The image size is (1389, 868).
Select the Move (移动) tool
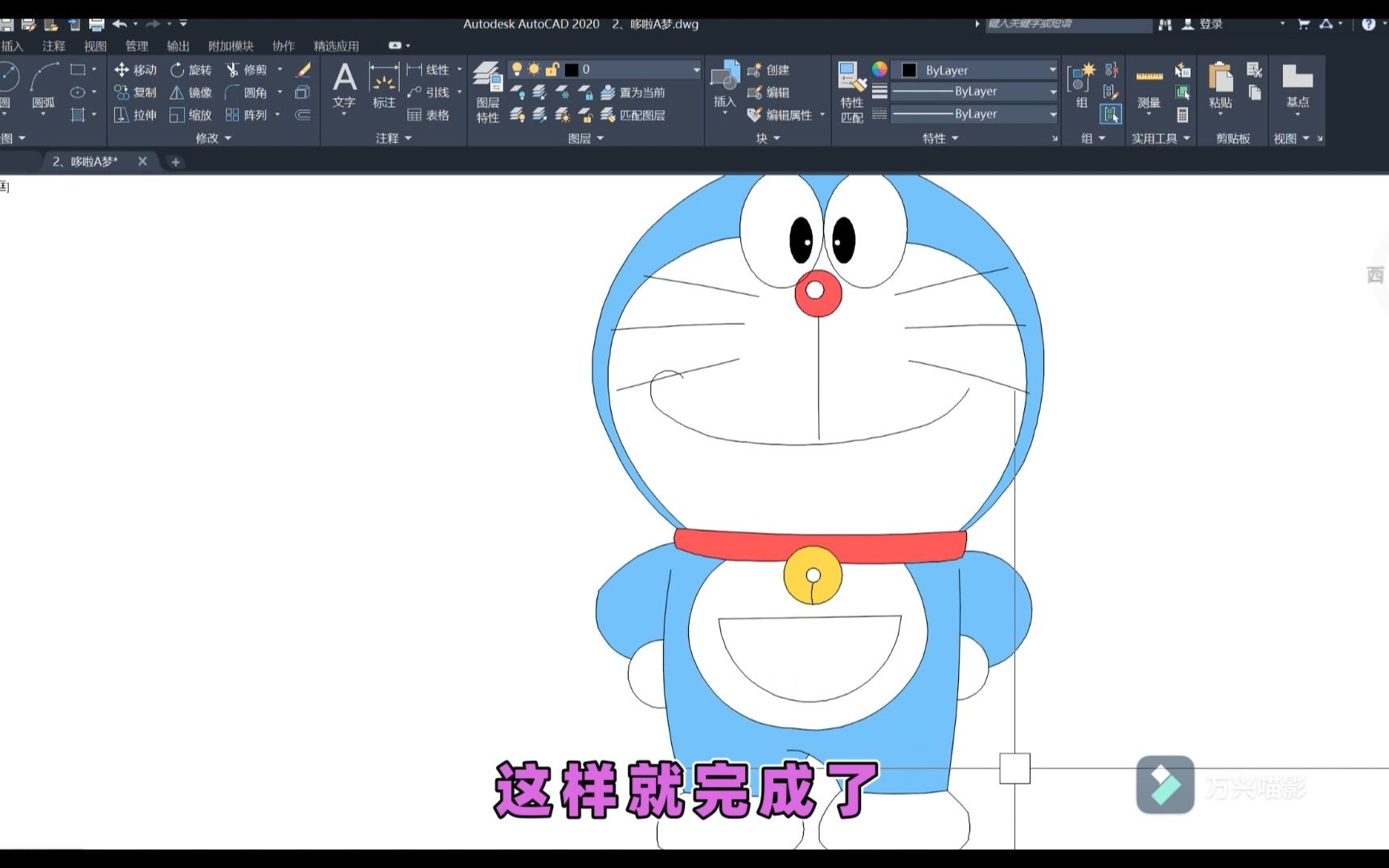coord(135,70)
